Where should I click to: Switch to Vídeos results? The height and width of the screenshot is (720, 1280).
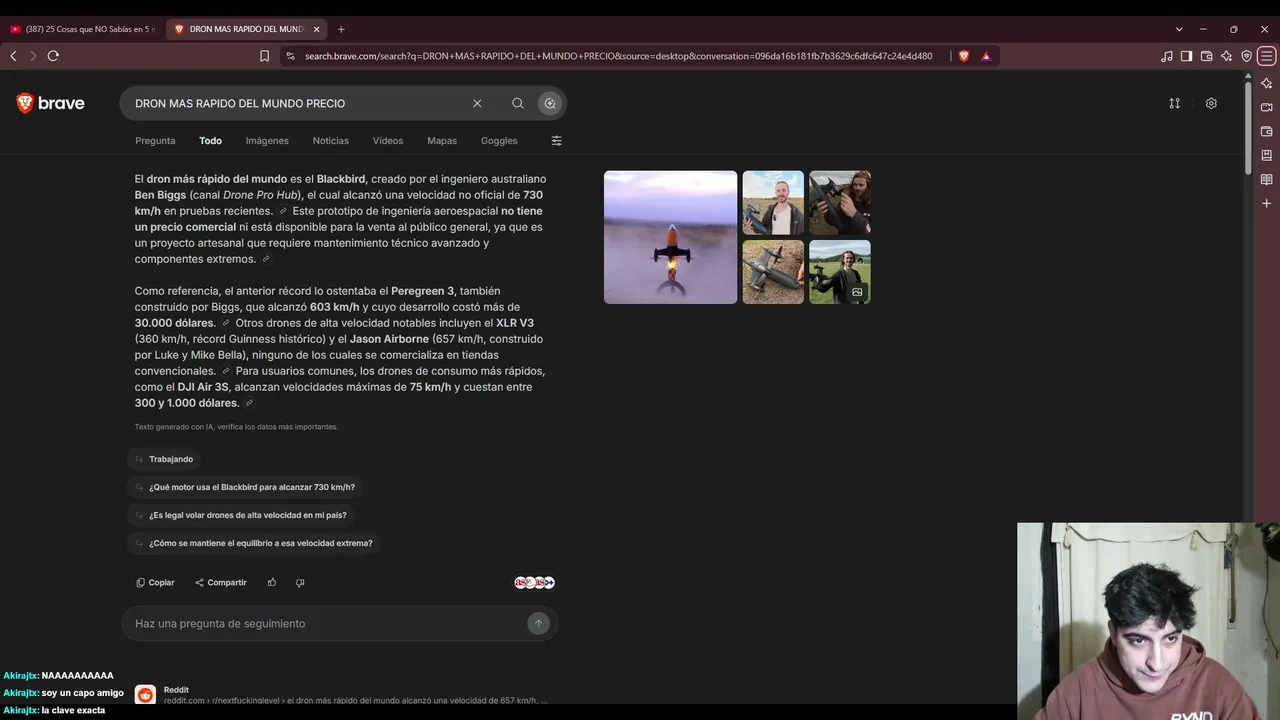[x=388, y=141]
